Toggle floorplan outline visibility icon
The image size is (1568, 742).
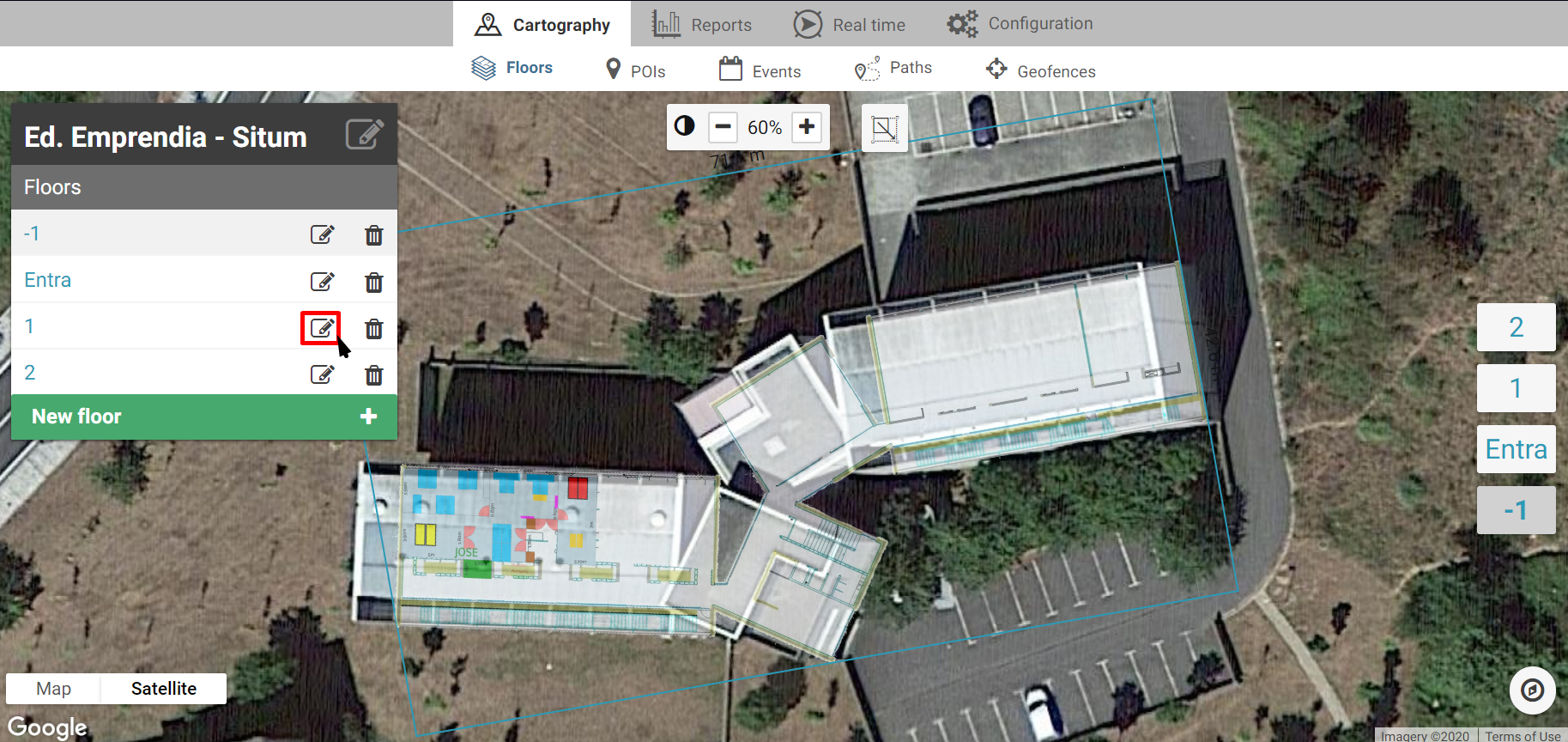[x=885, y=129]
